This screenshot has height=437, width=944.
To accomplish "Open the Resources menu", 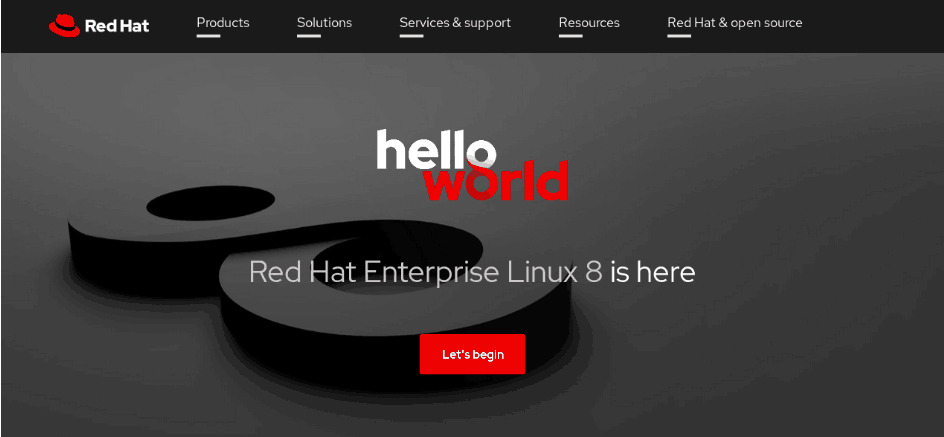I will tap(589, 23).
